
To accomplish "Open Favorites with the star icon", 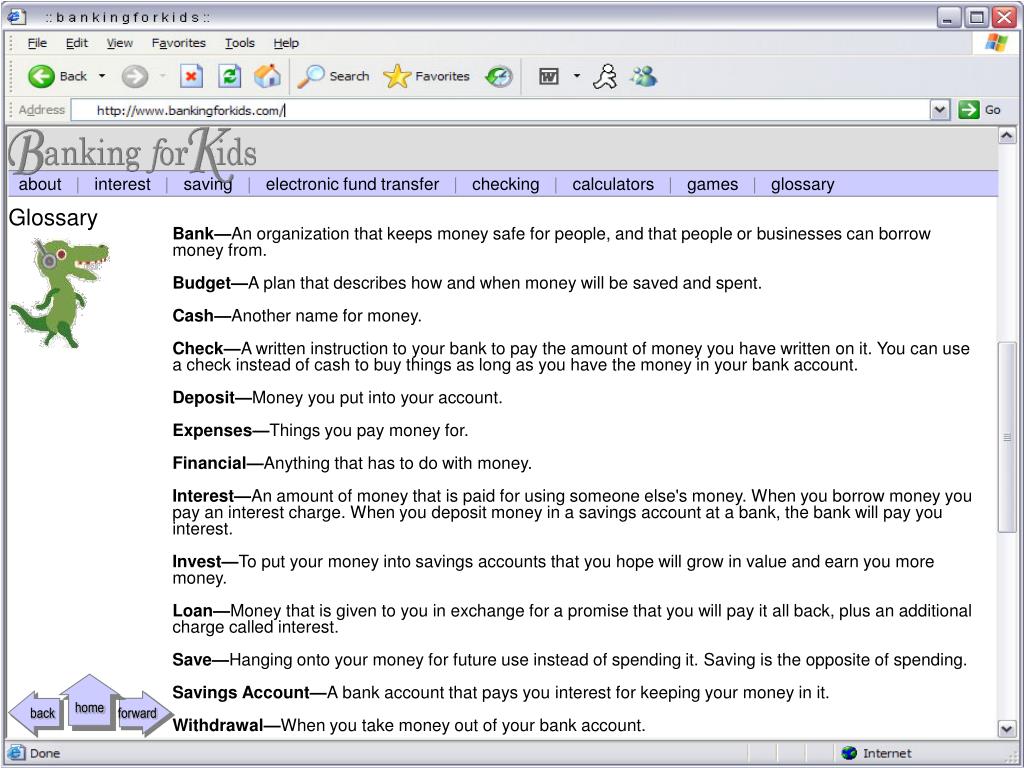I will coord(396,76).
